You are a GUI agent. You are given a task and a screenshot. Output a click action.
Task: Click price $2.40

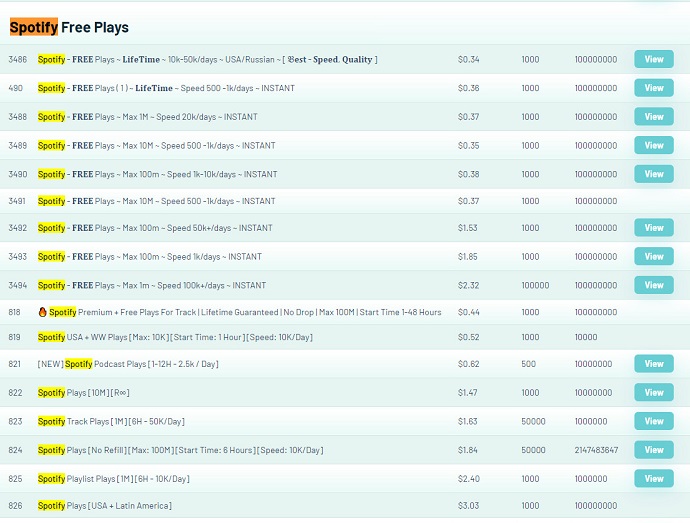469,479
